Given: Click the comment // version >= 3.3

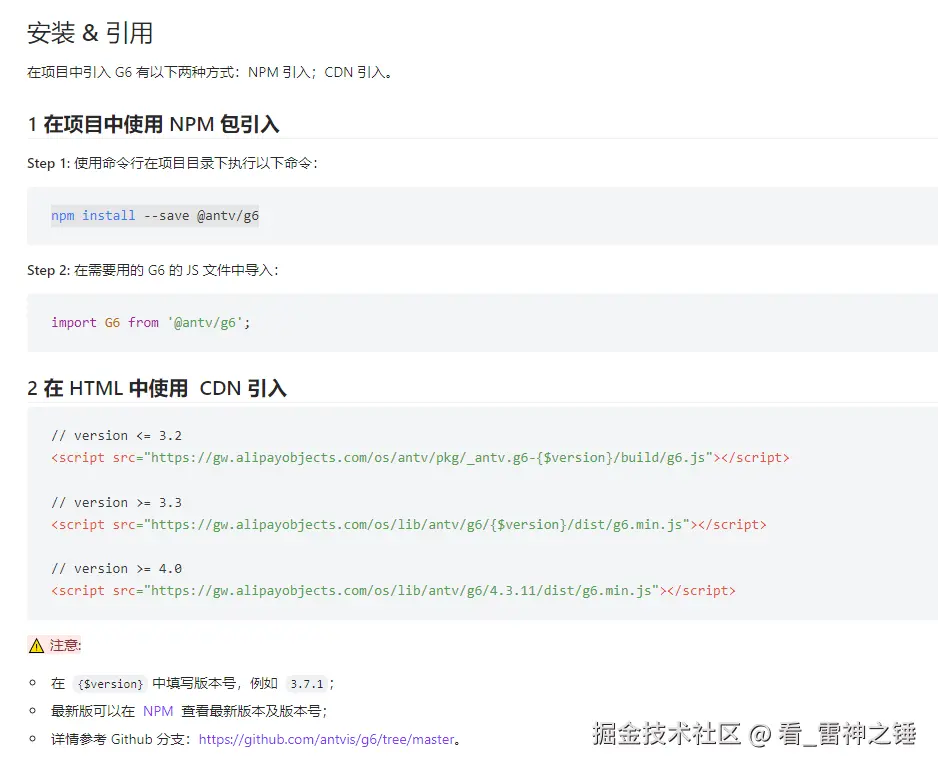Looking at the screenshot, I should pos(117,503).
